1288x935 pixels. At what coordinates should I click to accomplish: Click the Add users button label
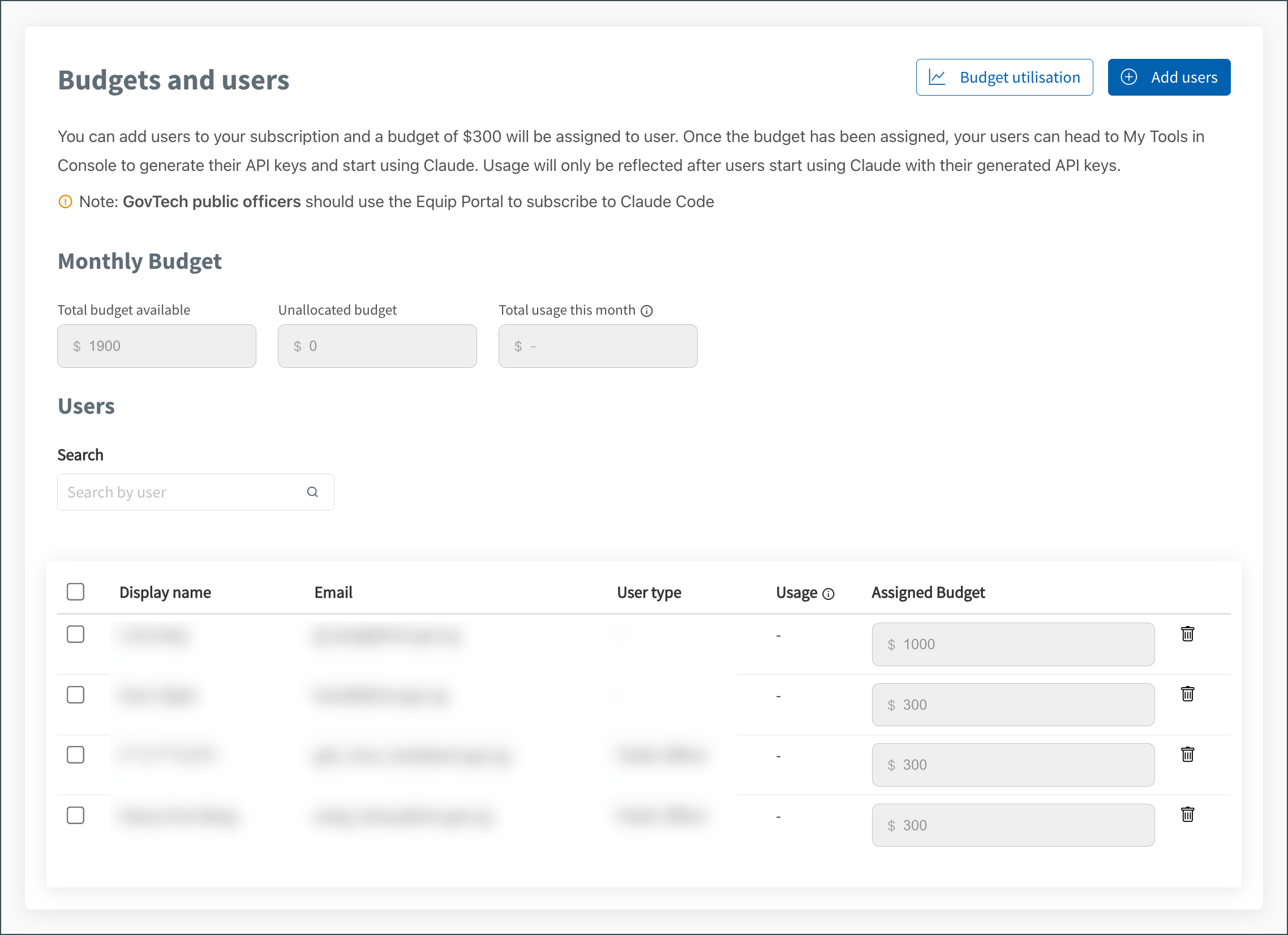(x=1184, y=77)
